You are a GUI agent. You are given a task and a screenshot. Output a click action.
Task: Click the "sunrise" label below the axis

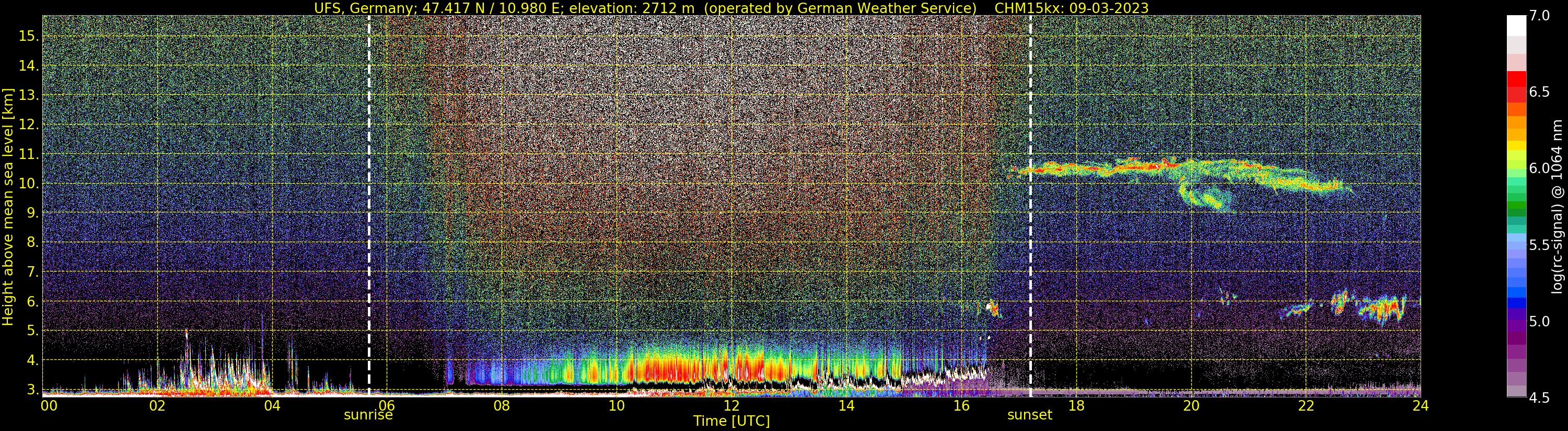[x=368, y=415]
